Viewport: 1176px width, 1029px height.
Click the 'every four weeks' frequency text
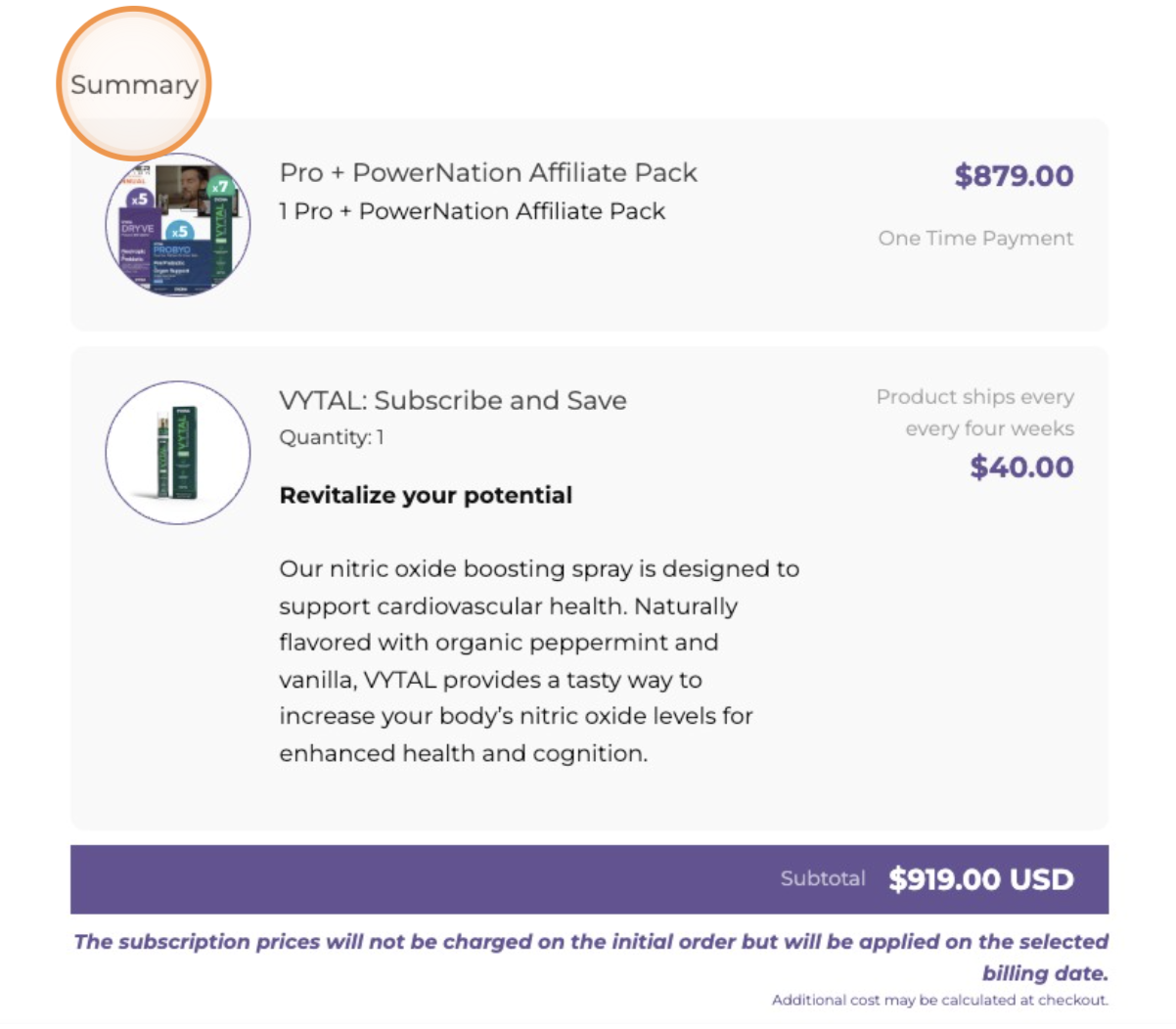coord(989,429)
